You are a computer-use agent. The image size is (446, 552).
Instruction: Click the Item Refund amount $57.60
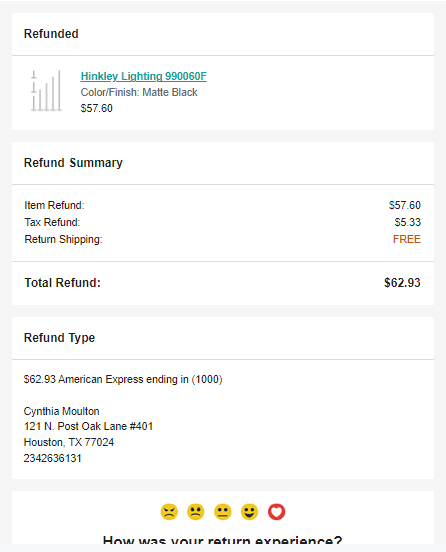(404, 205)
